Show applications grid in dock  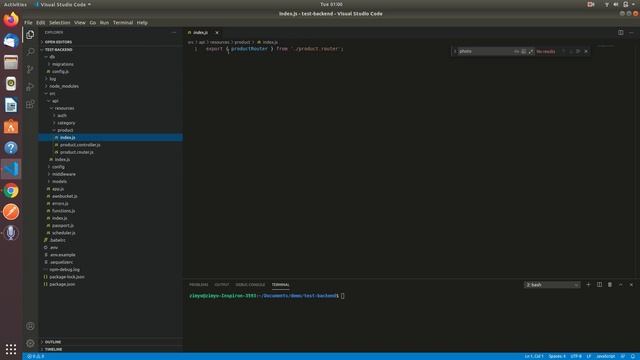11,349
